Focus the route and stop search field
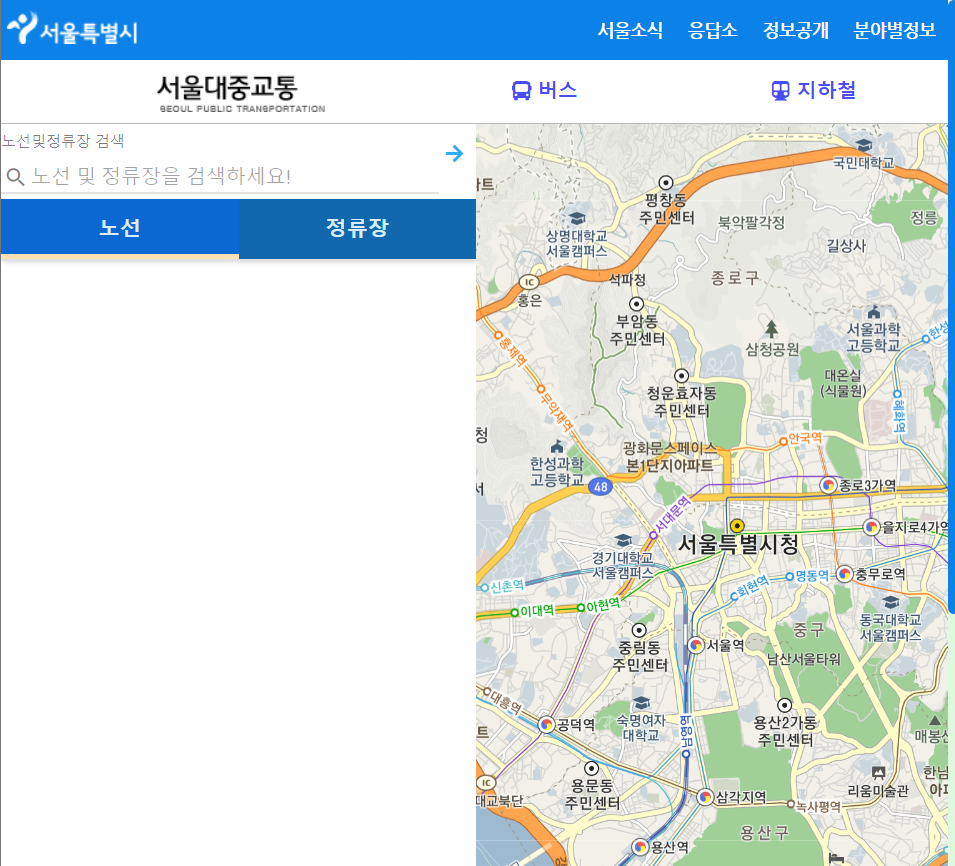The height and width of the screenshot is (866, 955). coord(220,177)
